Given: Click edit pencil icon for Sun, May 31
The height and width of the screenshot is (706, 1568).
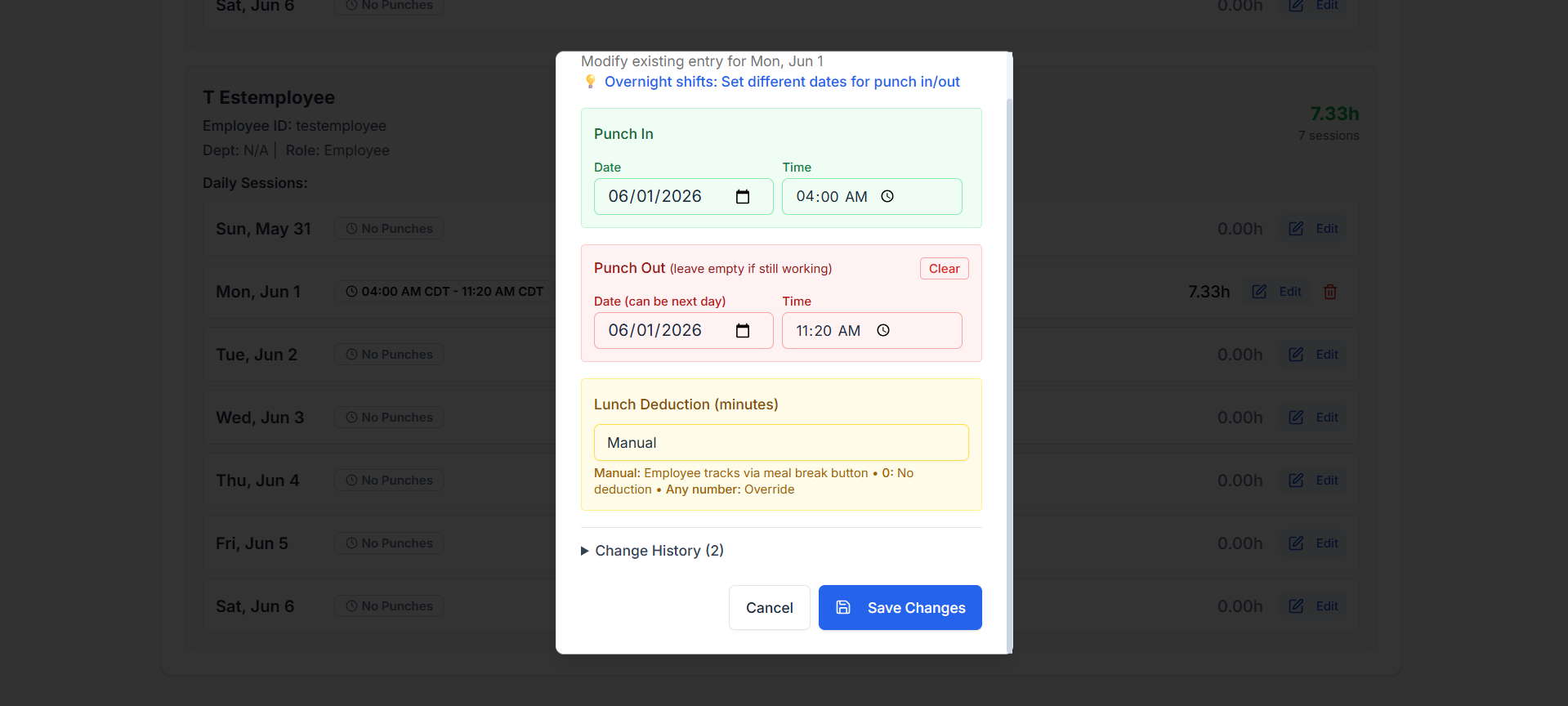Looking at the screenshot, I should (1296, 229).
